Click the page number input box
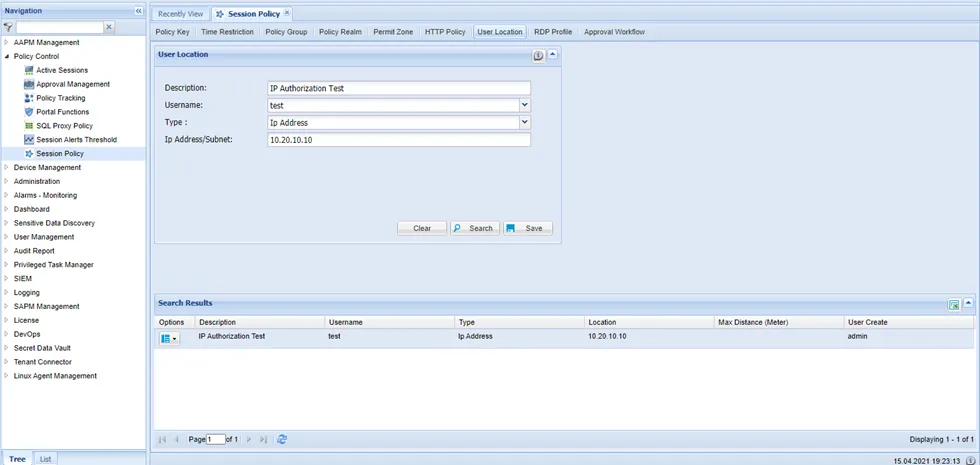 tap(216, 439)
